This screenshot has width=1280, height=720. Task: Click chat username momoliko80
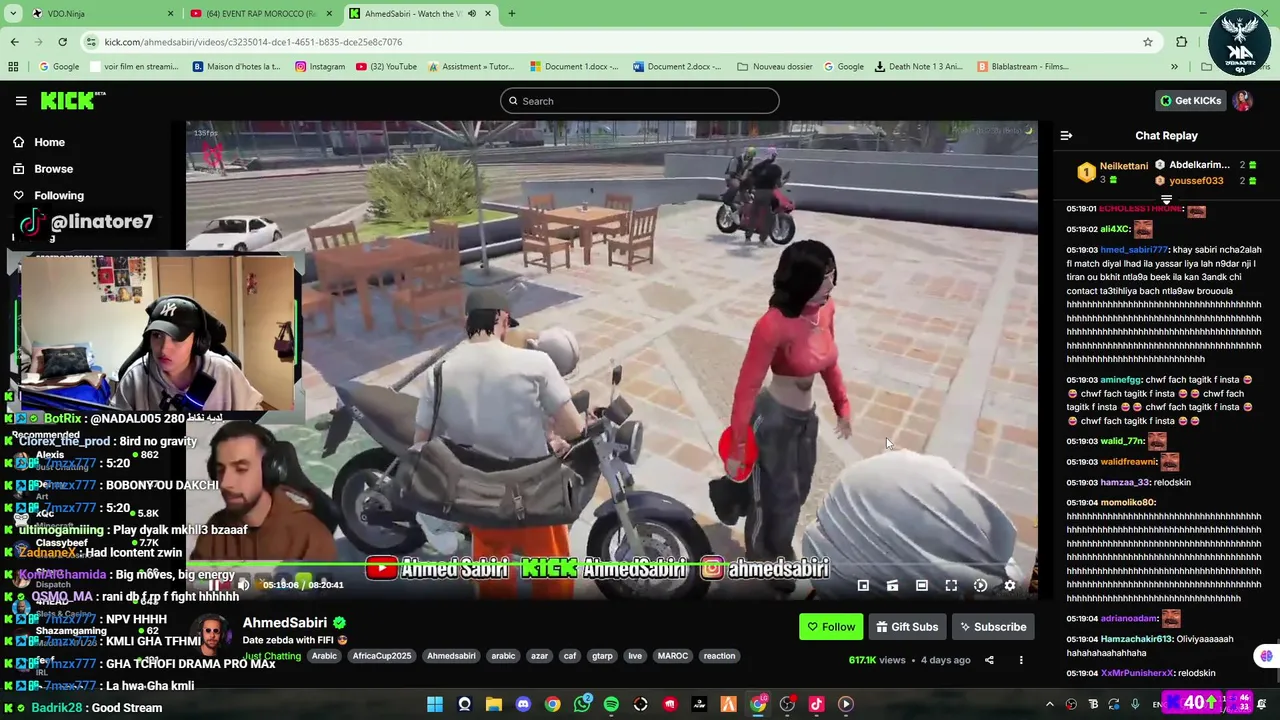[1128, 502]
